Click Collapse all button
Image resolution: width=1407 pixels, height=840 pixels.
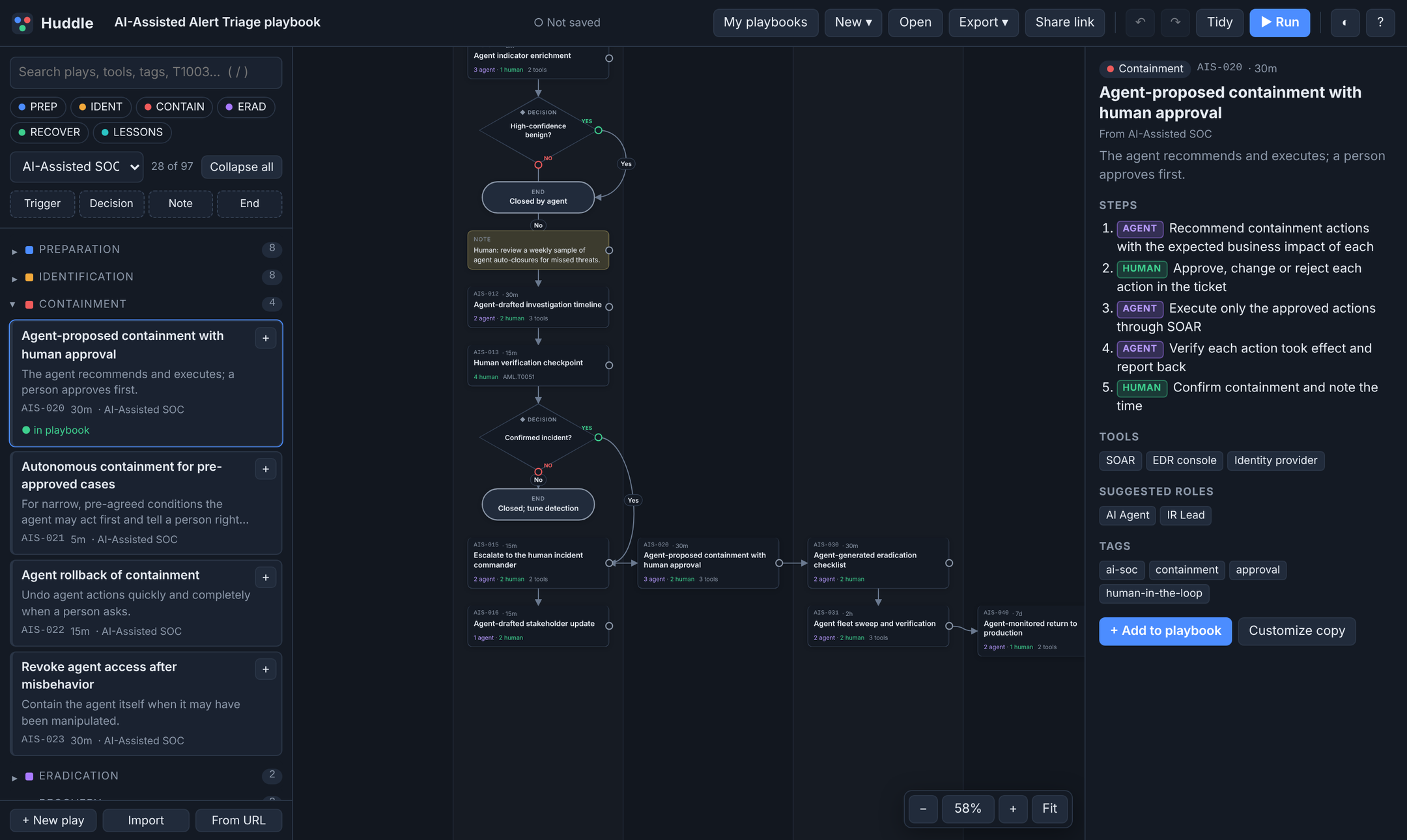(x=242, y=167)
